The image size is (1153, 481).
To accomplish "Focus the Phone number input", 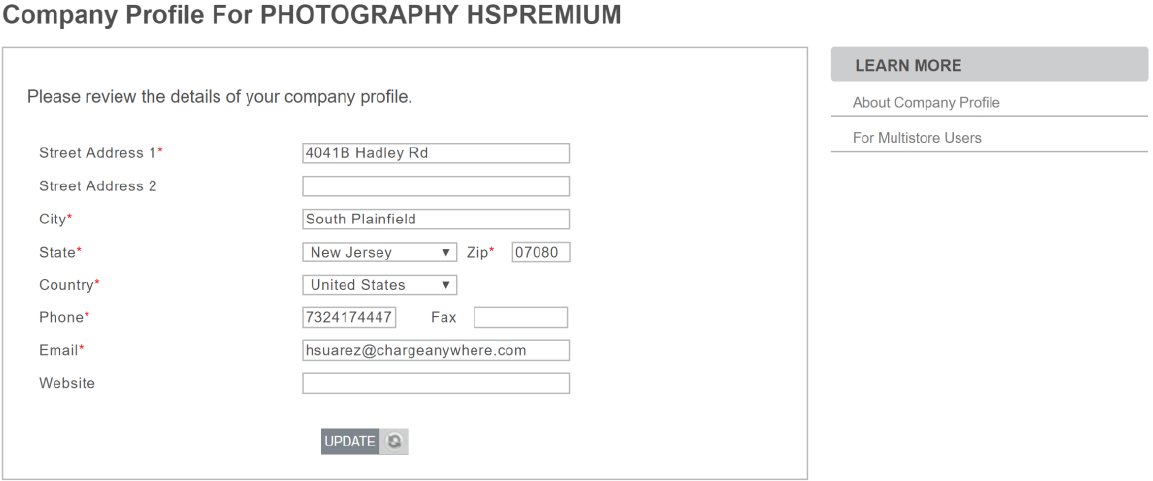I will 350,318.
